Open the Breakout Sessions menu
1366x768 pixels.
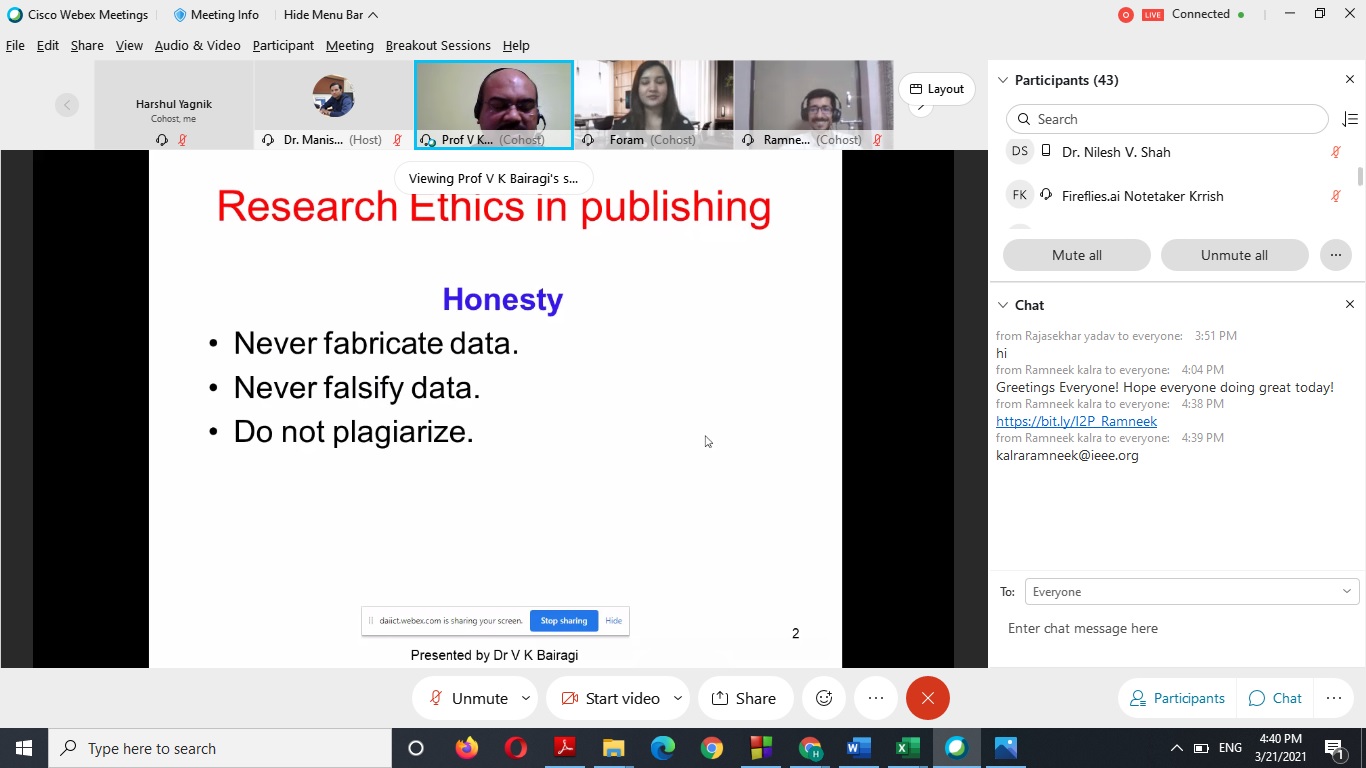[x=438, y=45]
